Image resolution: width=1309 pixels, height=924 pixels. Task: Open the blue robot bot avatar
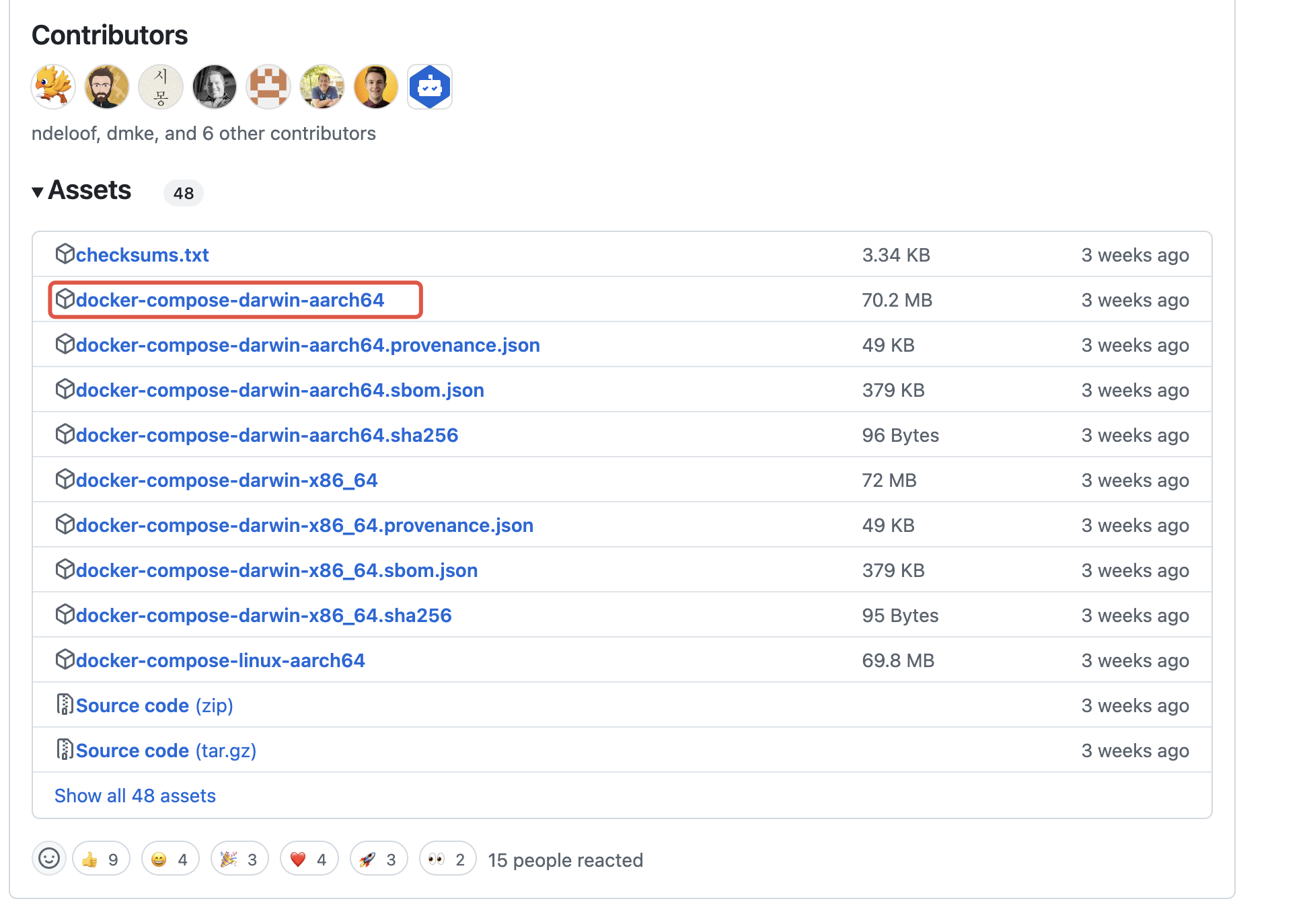pyautogui.click(x=429, y=87)
